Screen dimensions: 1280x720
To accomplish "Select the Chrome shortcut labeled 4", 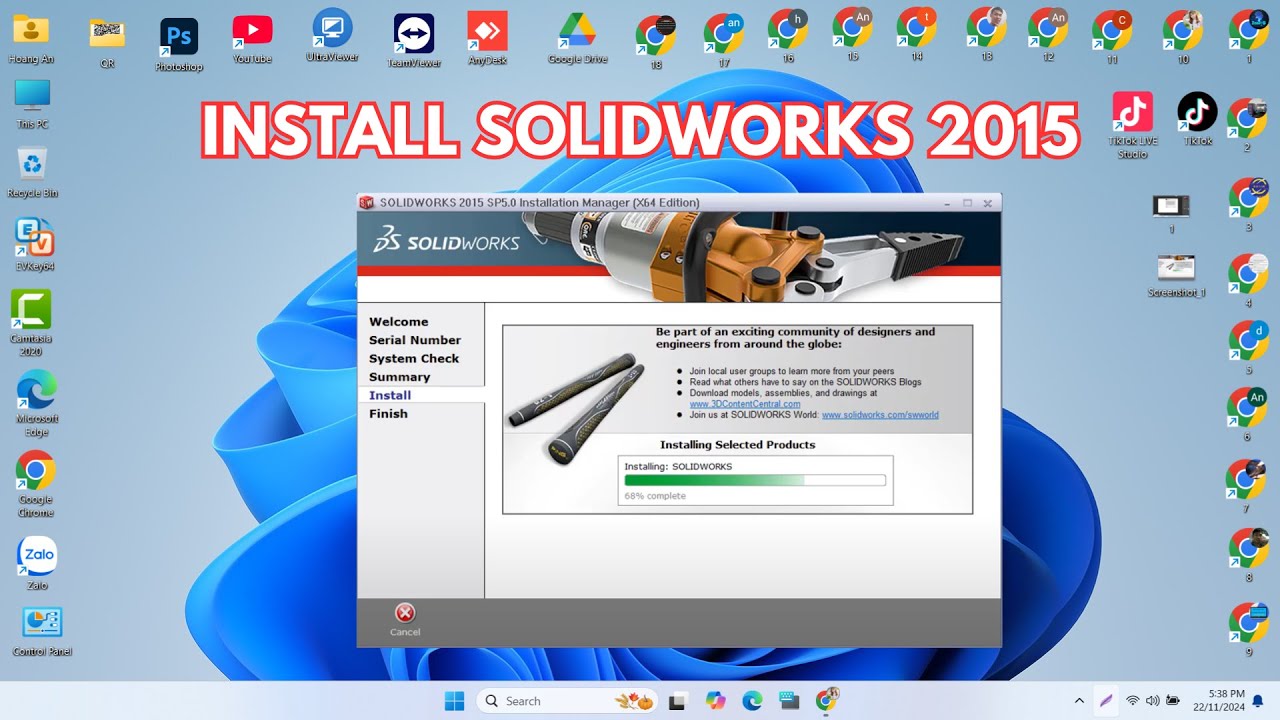I will pos(1248,281).
